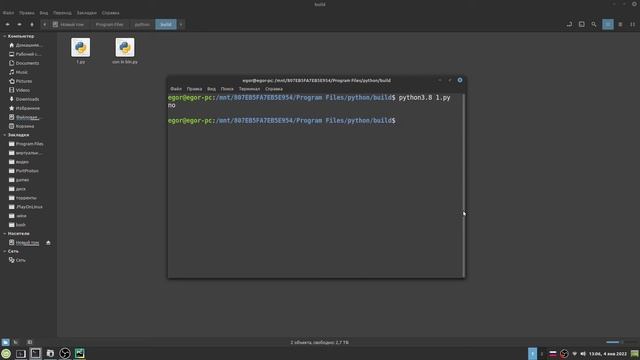Collapse the Сеть sidebar section

pos(4,251)
